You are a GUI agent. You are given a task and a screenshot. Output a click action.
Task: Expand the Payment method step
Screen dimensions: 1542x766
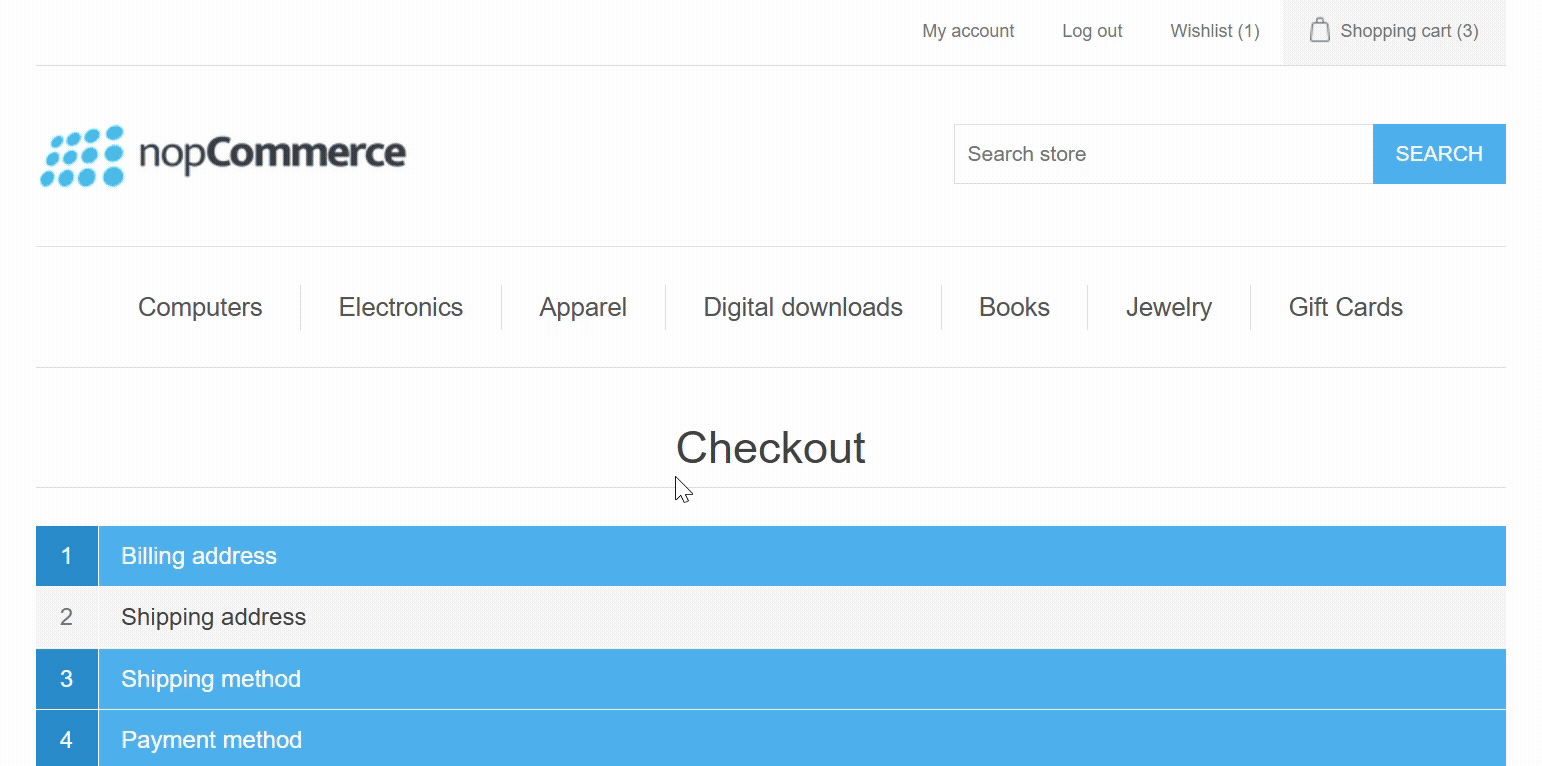pos(211,740)
